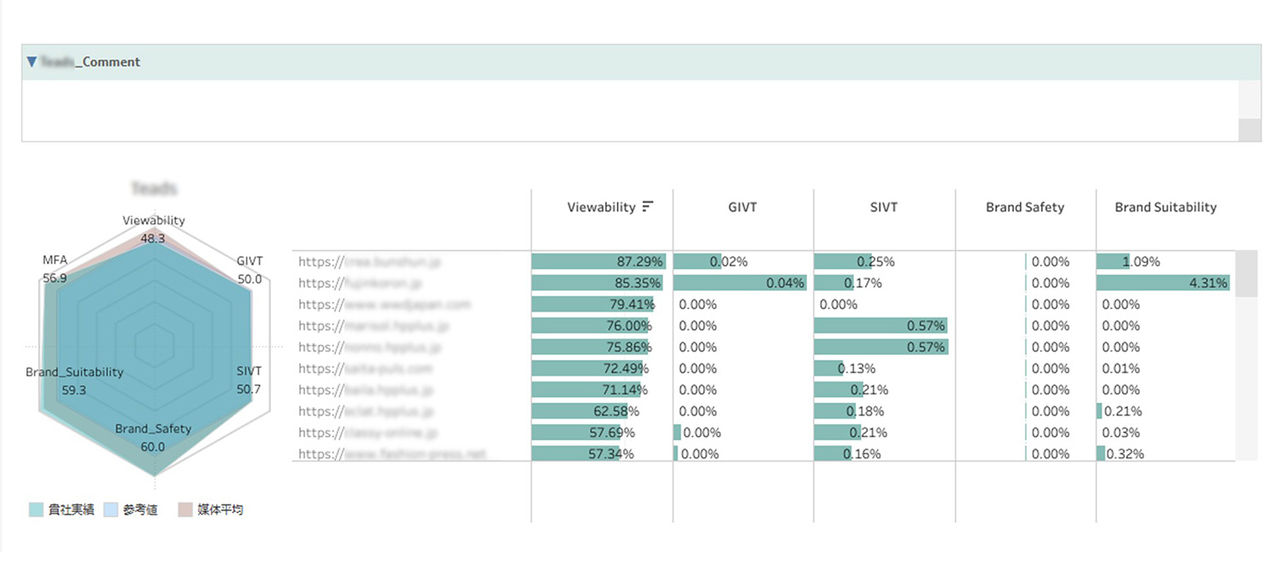Click the 媒体平均 pink legend swatch
The image size is (1280, 571).
click(x=185, y=510)
